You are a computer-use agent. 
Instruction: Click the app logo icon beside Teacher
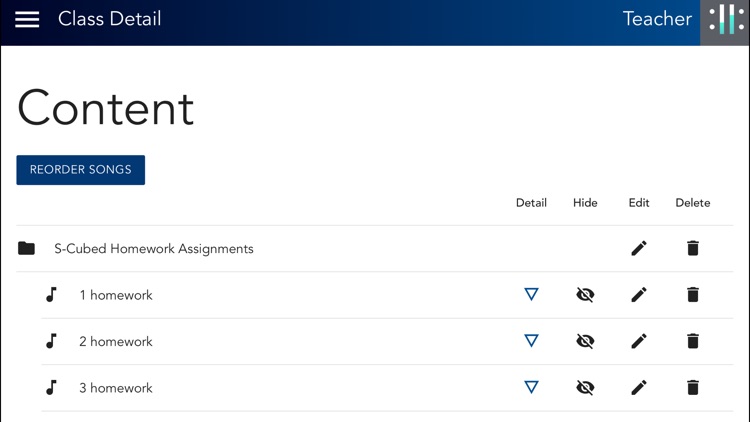725,20
